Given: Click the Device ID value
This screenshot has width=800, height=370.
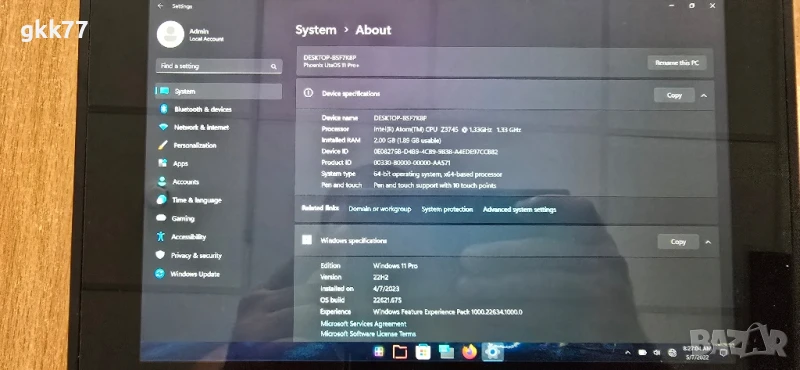Looking at the screenshot, I should (436, 152).
